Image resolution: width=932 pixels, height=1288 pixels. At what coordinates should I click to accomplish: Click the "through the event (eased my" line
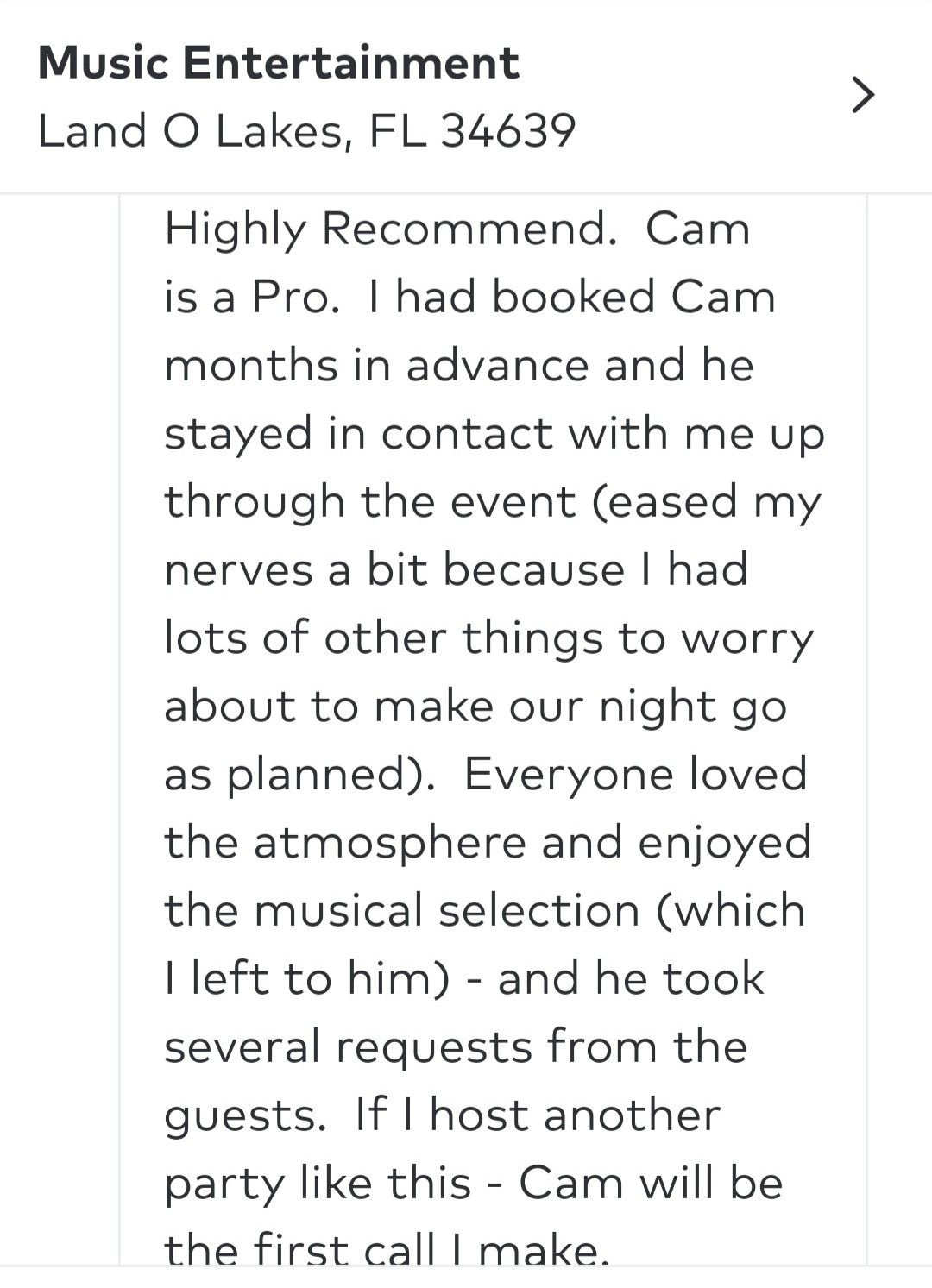coord(492,502)
